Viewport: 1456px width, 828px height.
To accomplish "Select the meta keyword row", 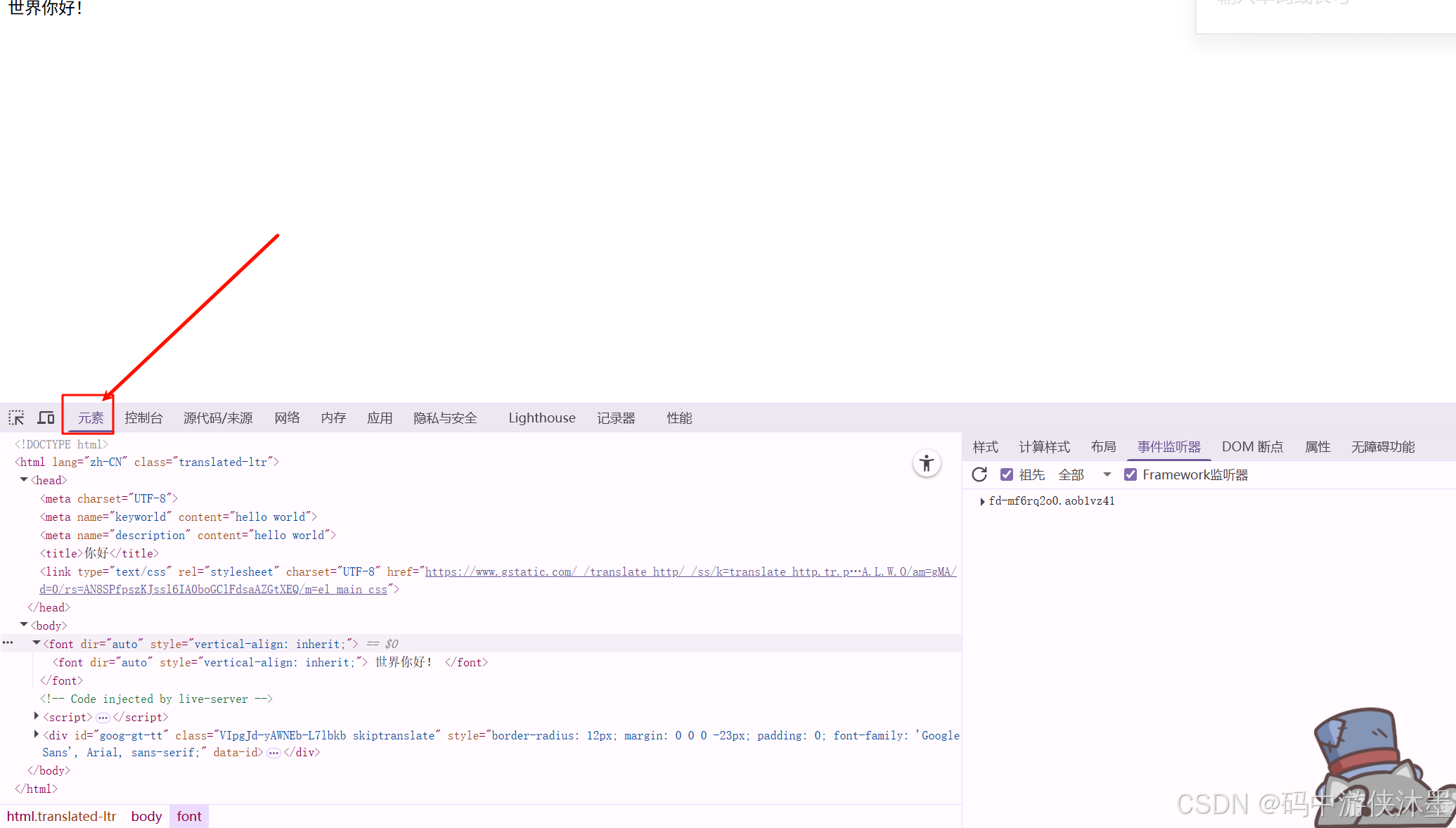I will (x=179, y=517).
